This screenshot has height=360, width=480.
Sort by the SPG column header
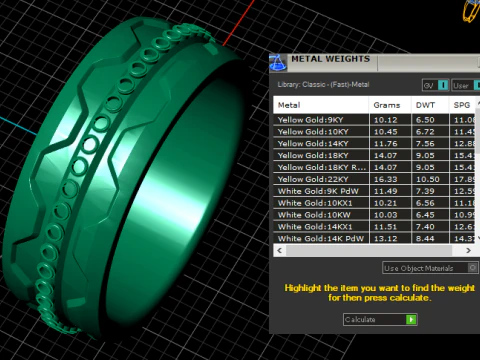(463, 105)
